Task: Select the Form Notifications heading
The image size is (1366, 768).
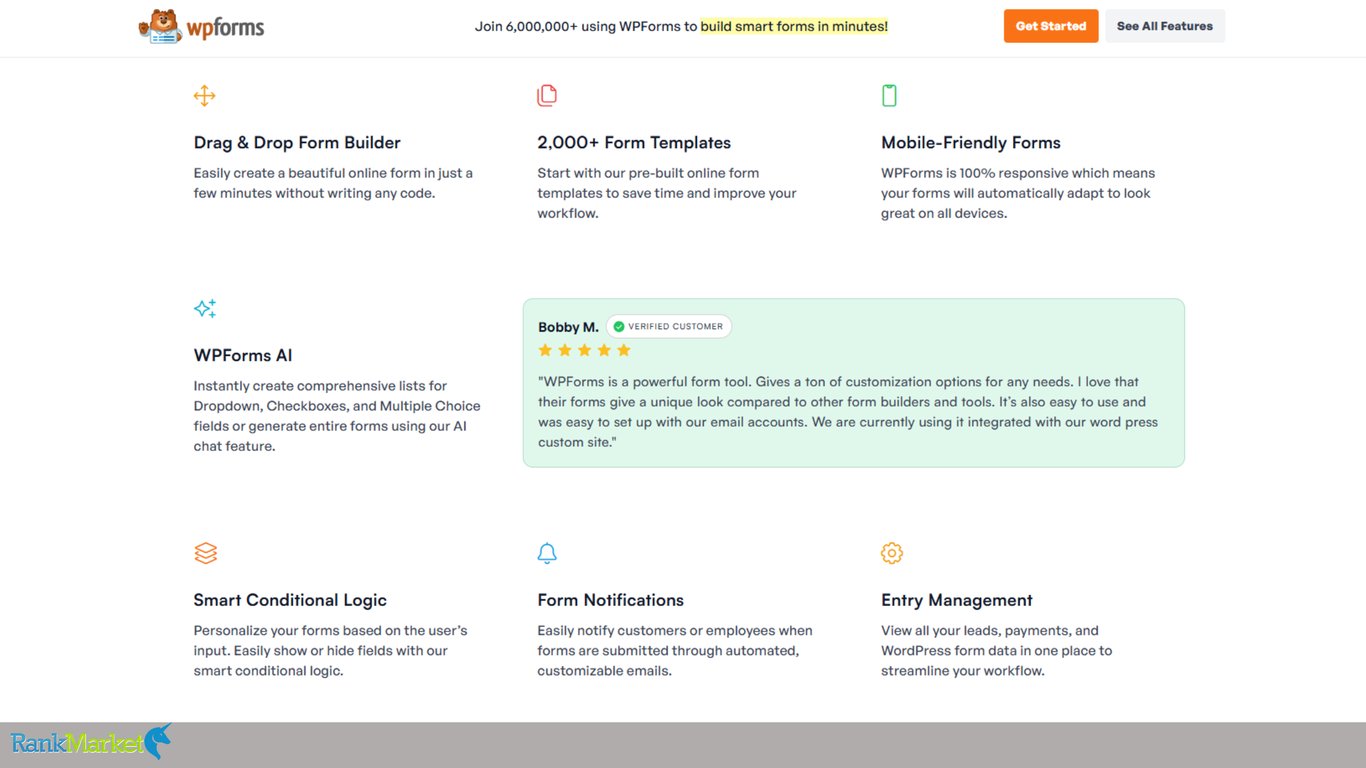Action: click(x=611, y=600)
